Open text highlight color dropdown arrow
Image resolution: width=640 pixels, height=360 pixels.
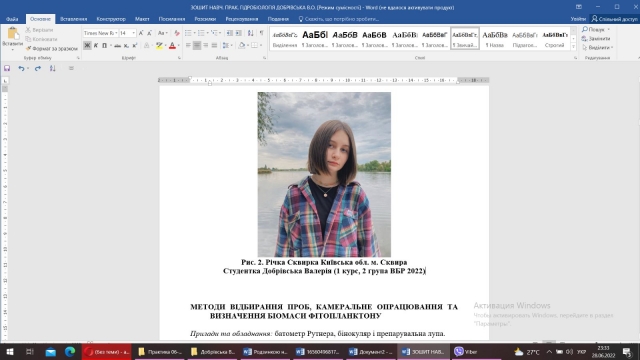tap(165, 45)
